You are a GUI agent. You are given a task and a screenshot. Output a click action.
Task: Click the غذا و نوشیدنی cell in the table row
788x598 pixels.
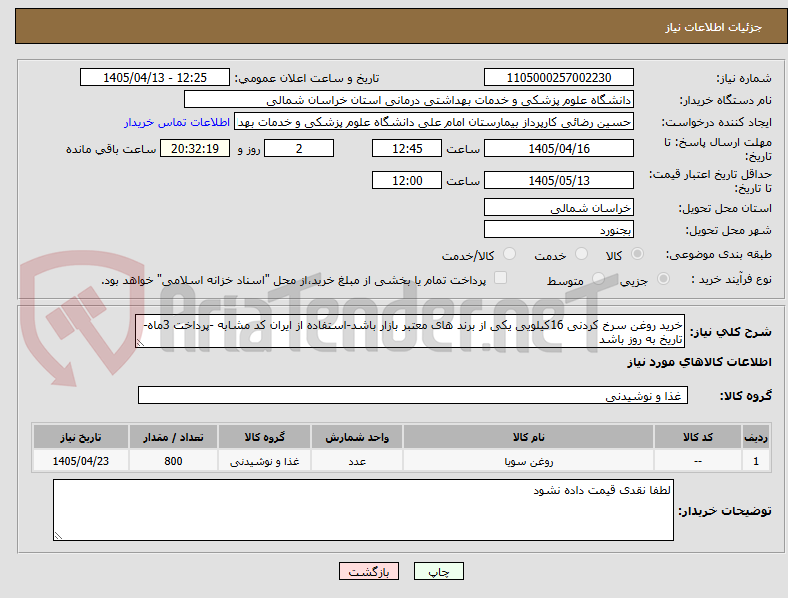264,461
